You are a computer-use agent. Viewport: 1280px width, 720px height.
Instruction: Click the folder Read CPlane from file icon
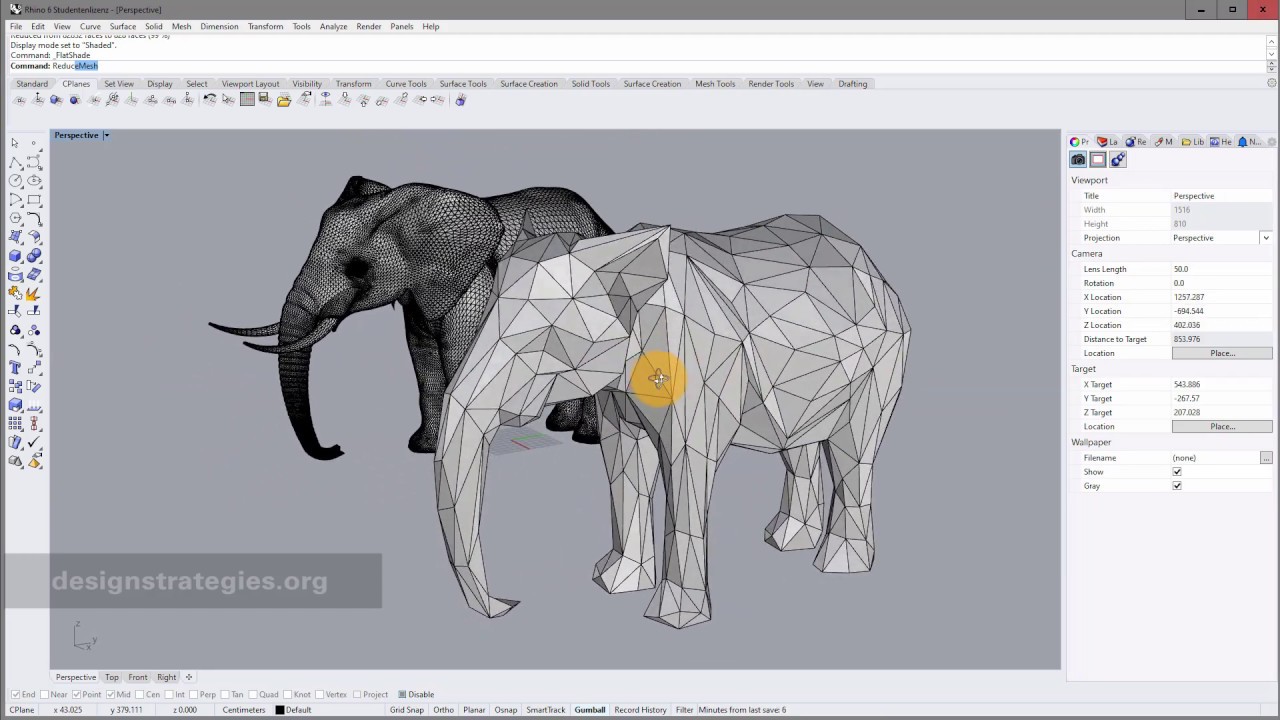pyautogui.click(x=284, y=99)
